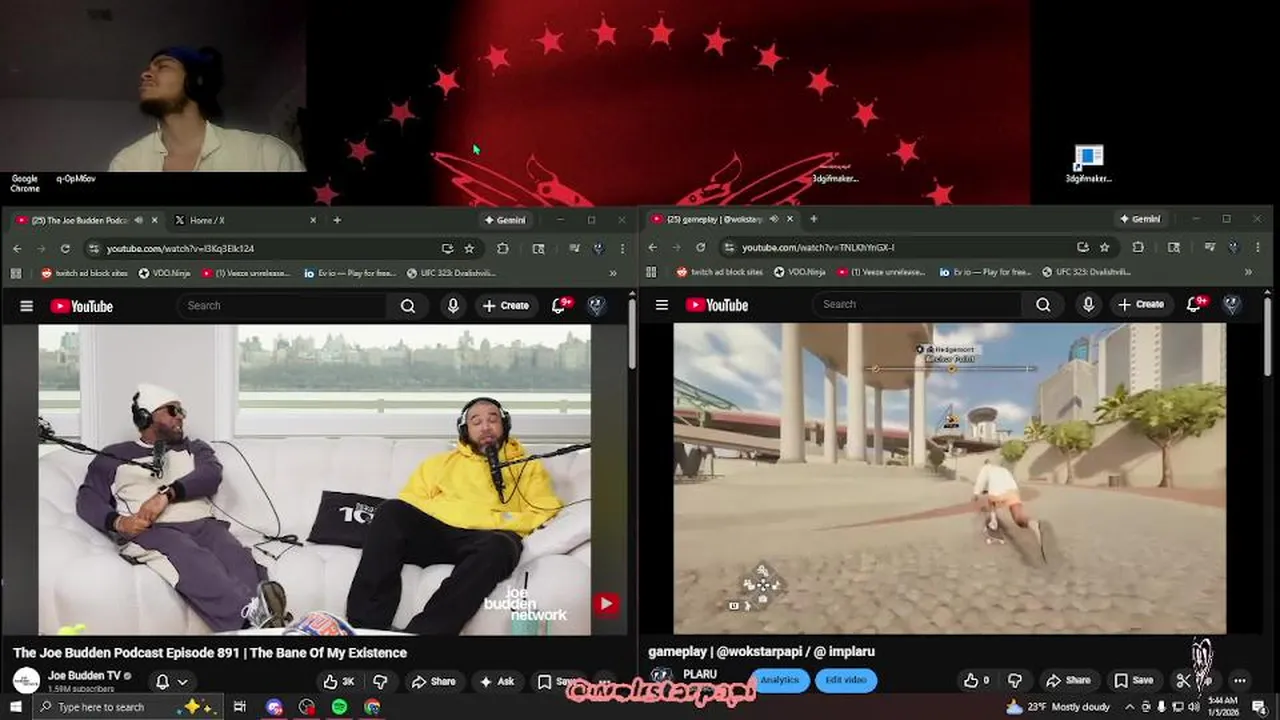Reload the Joe Budden Podcast page

65,248
